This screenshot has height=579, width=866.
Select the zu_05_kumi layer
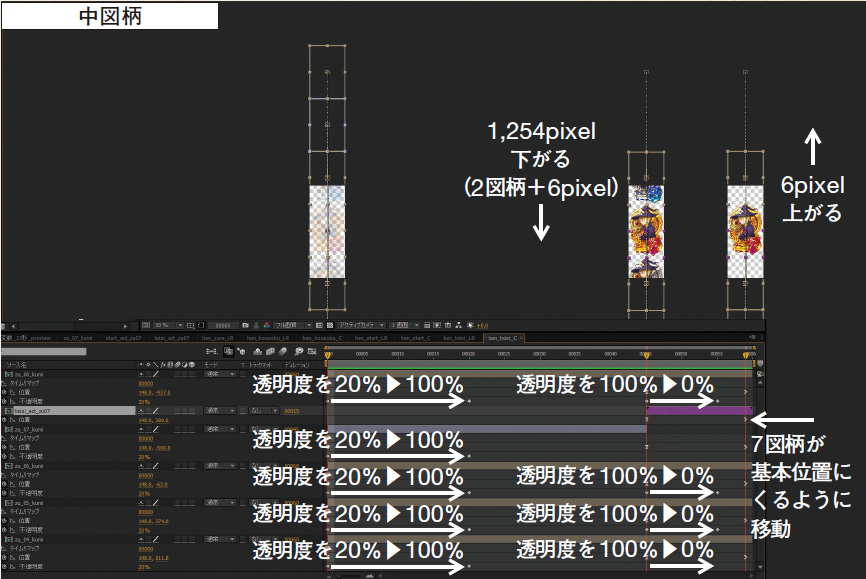(x=29, y=503)
